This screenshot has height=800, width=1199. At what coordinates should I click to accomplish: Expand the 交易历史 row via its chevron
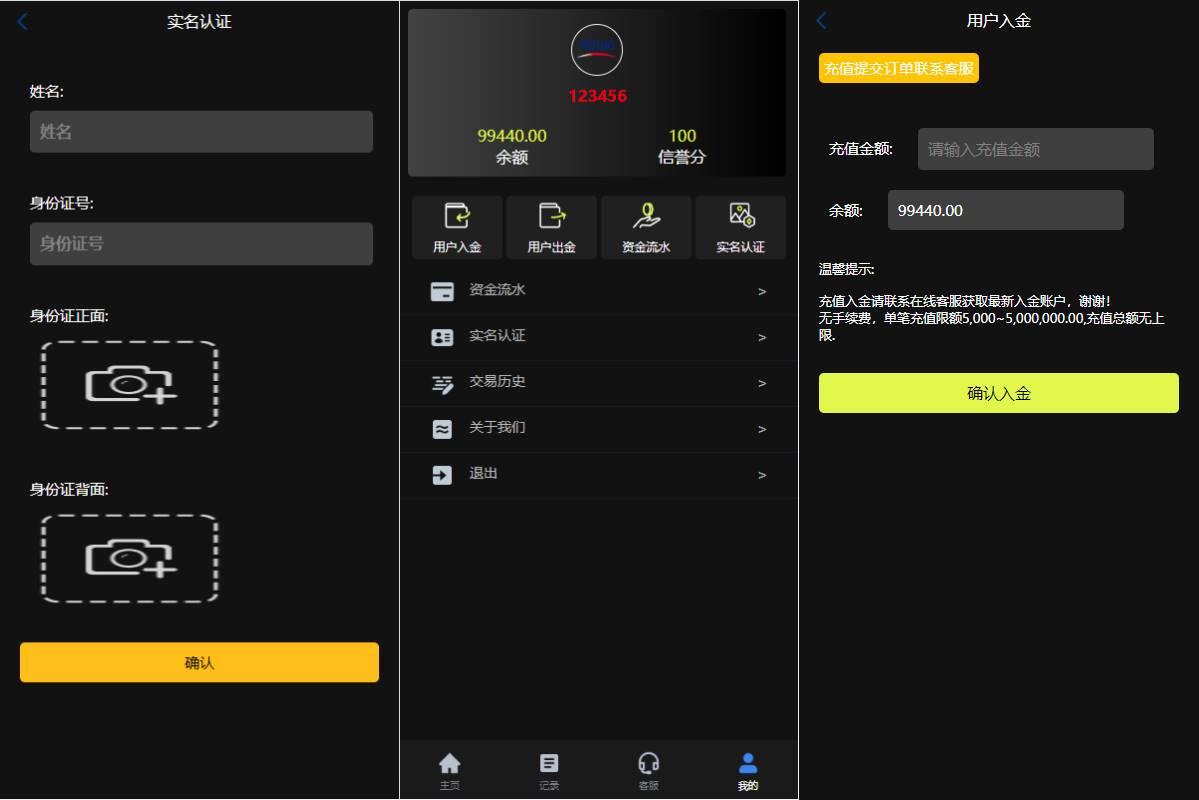pos(762,383)
